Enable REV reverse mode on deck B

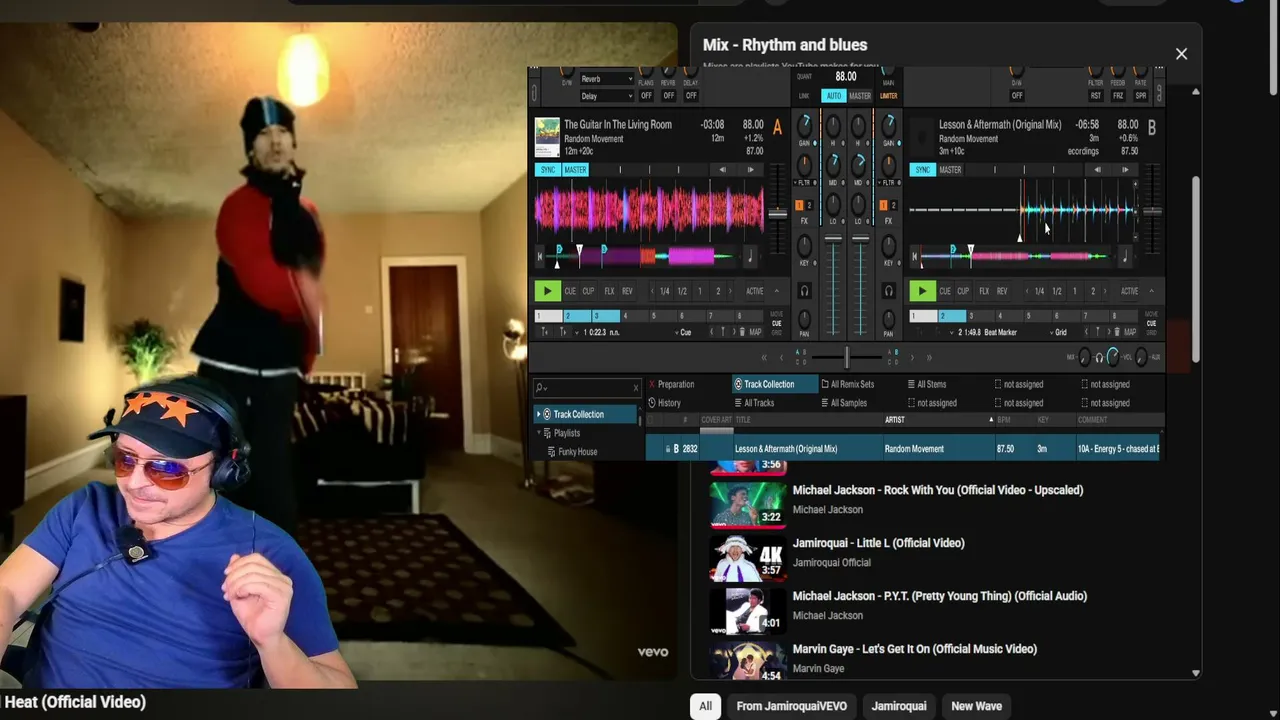[x=1002, y=291]
